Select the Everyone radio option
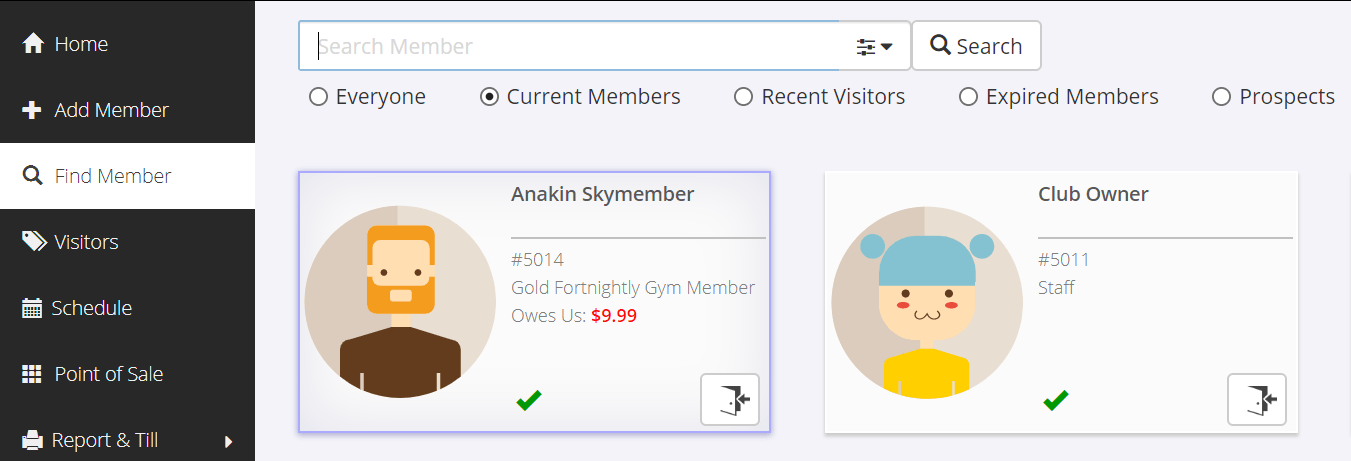 [318, 97]
